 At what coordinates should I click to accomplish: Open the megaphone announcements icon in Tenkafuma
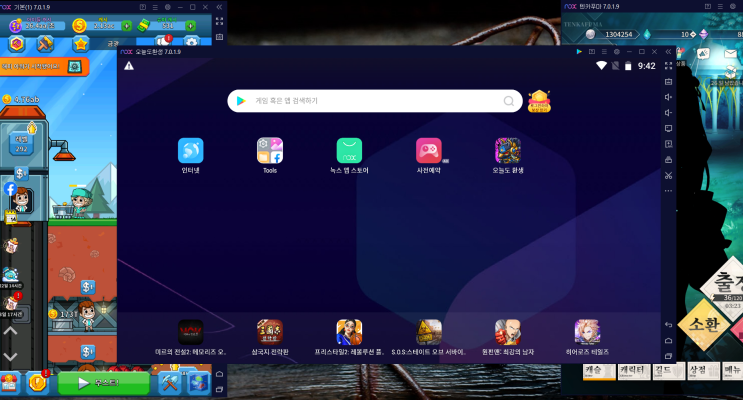click(x=703, y=54)
